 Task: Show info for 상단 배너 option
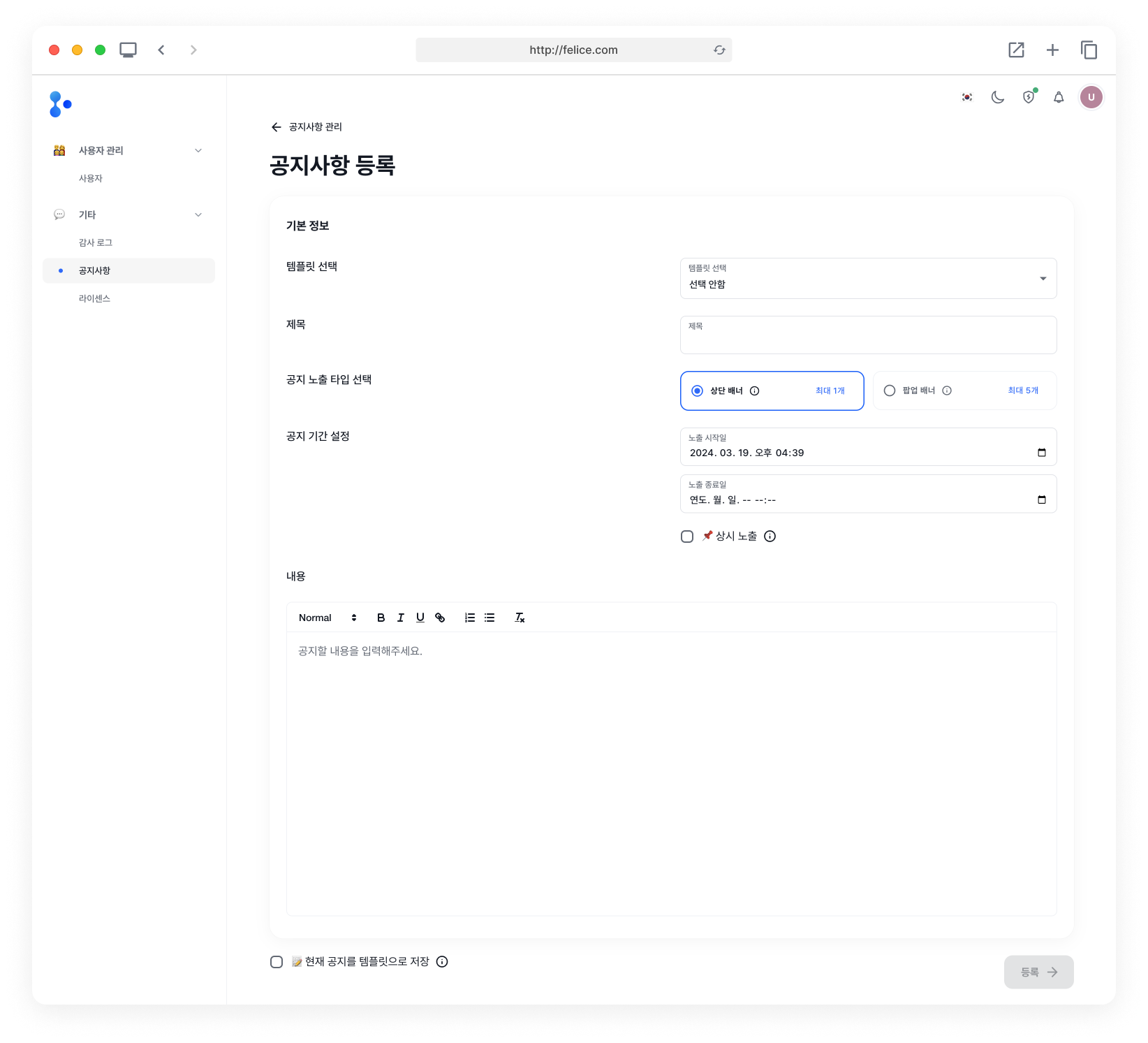(754, 391)
